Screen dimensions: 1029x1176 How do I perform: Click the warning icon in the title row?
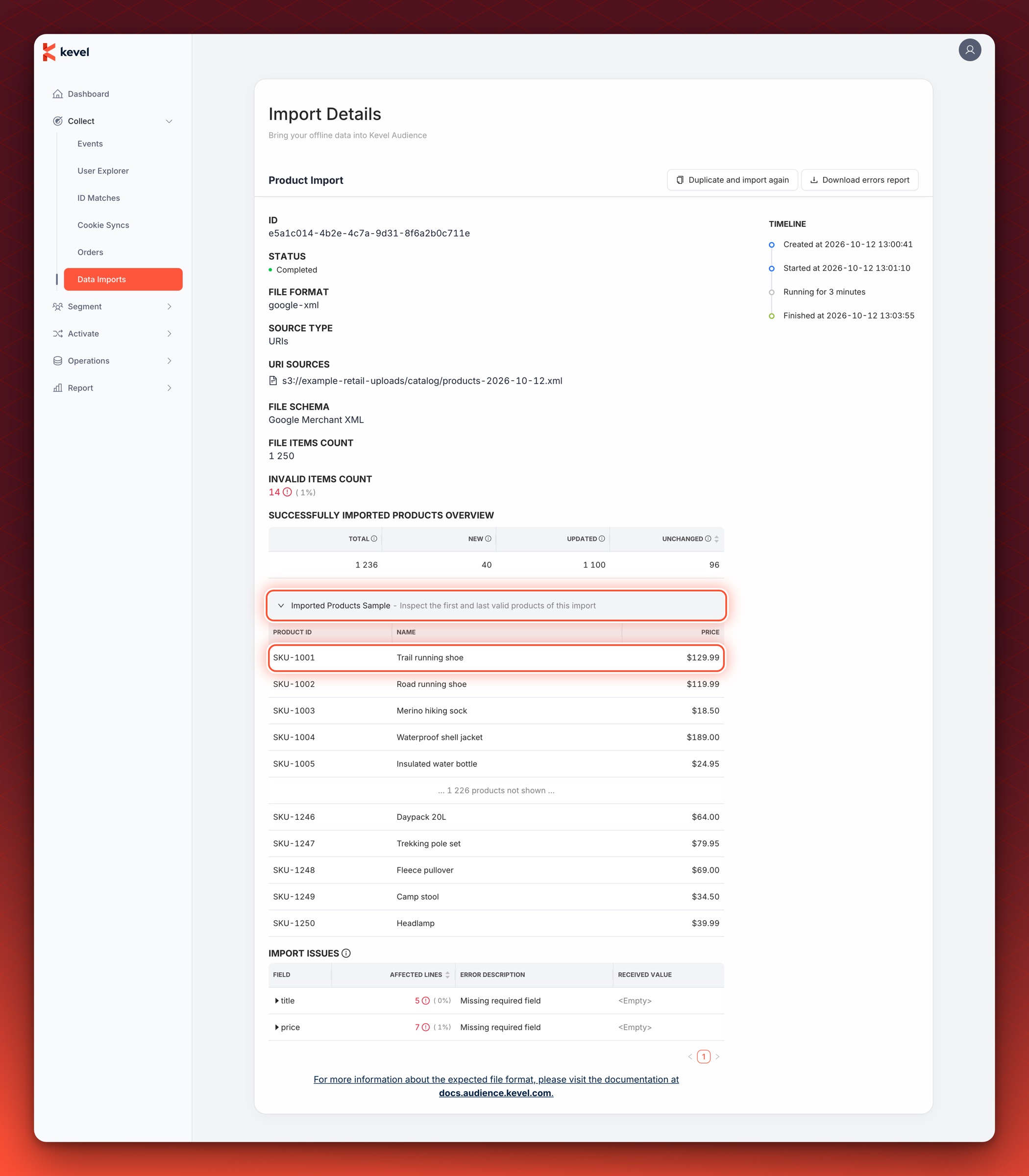(x=425, y=1000)
